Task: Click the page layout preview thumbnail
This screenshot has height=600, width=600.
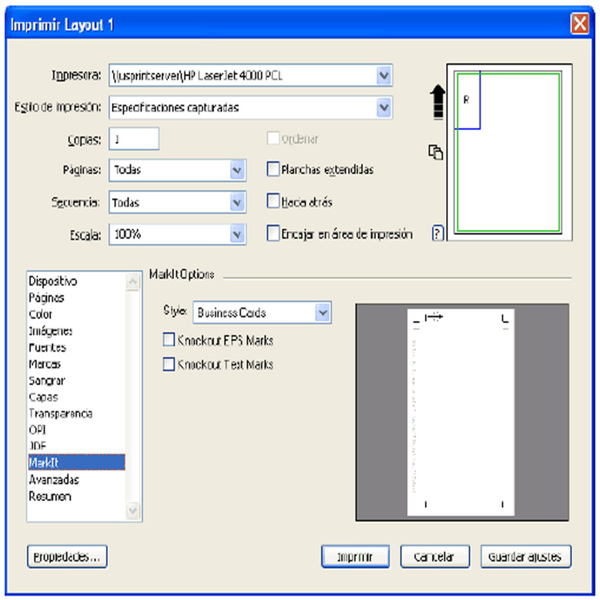Action: click(x=509, y=152)
